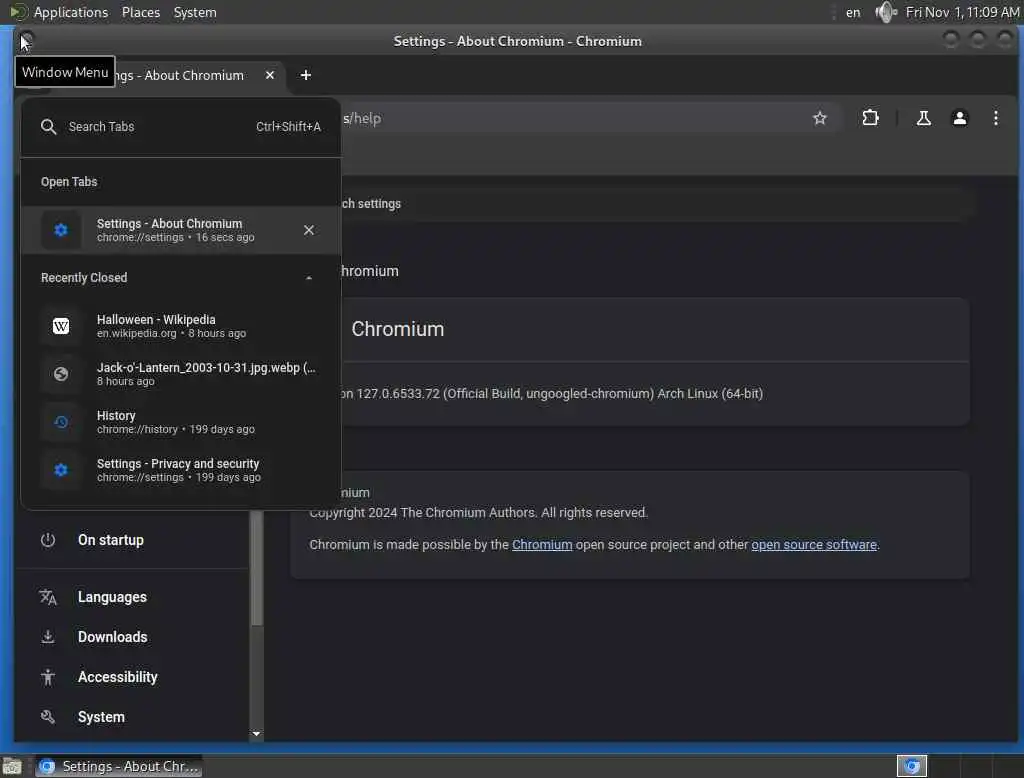Viewport: 1024px width, 778px height.
Task: Click the show desktop icon in taskbar
Action: 12,766
